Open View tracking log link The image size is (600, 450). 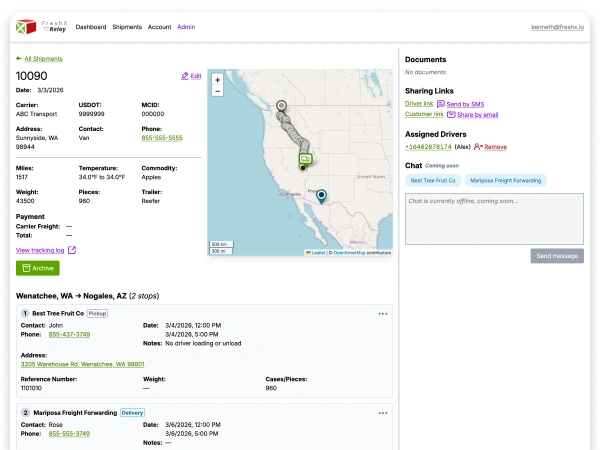click(40, 250)
